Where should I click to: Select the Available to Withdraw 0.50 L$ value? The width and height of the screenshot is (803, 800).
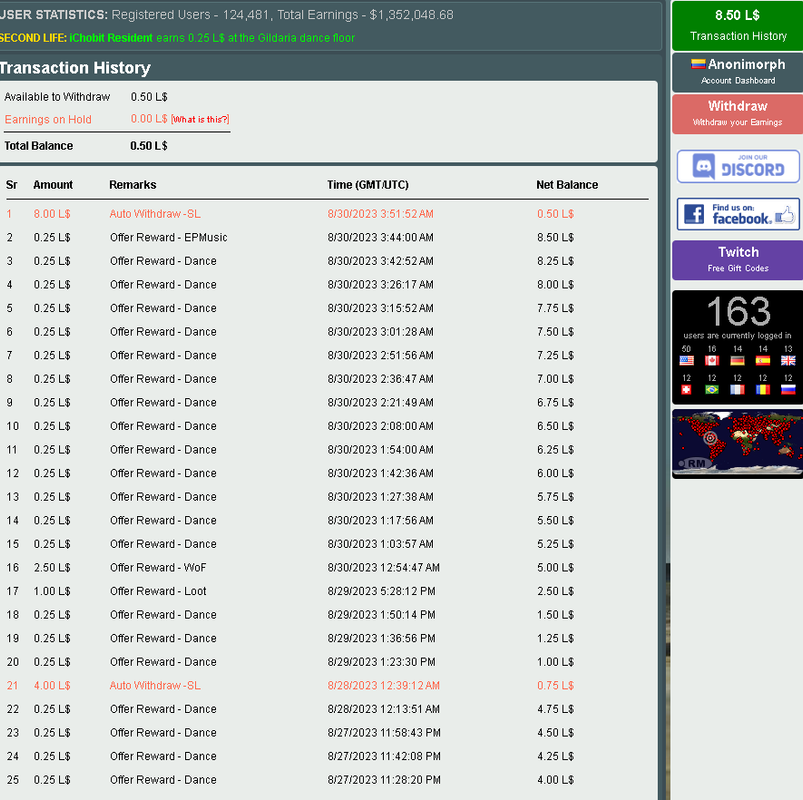click(149, 97)
